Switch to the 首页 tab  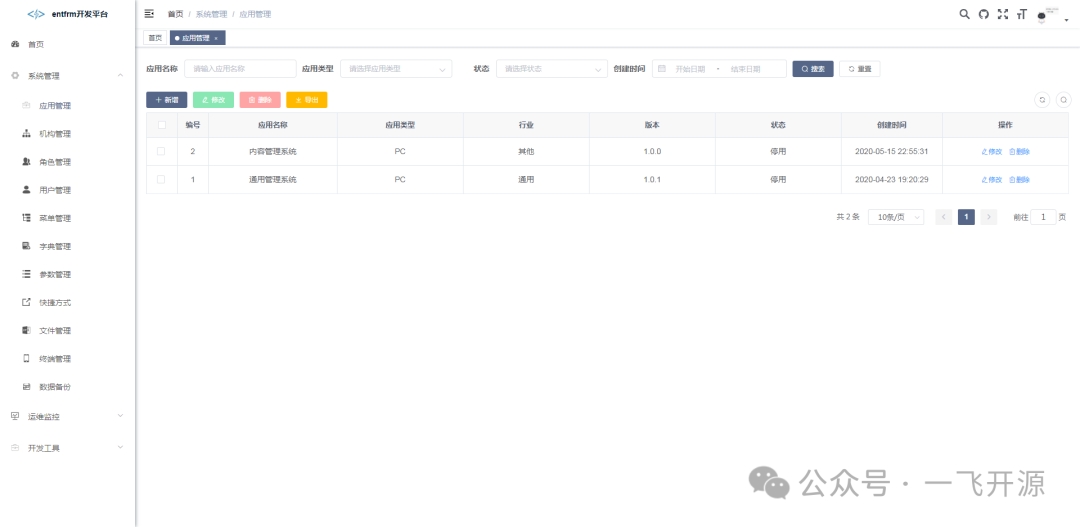pos(155,38)
